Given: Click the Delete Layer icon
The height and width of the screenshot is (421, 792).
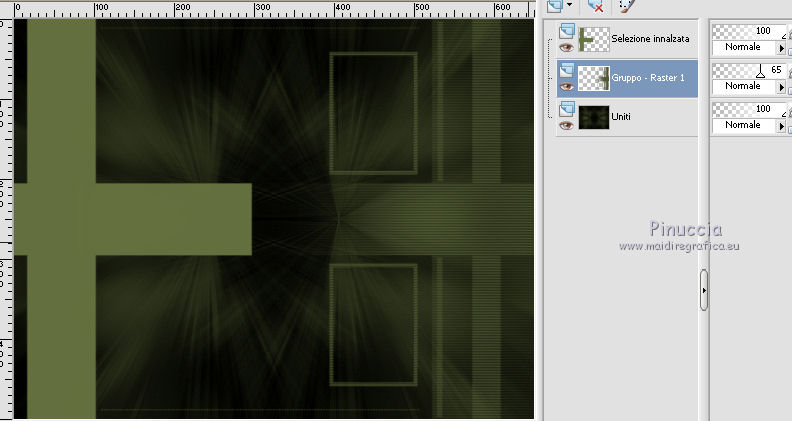Looking at the screenshot, I should tap(596, 6).
